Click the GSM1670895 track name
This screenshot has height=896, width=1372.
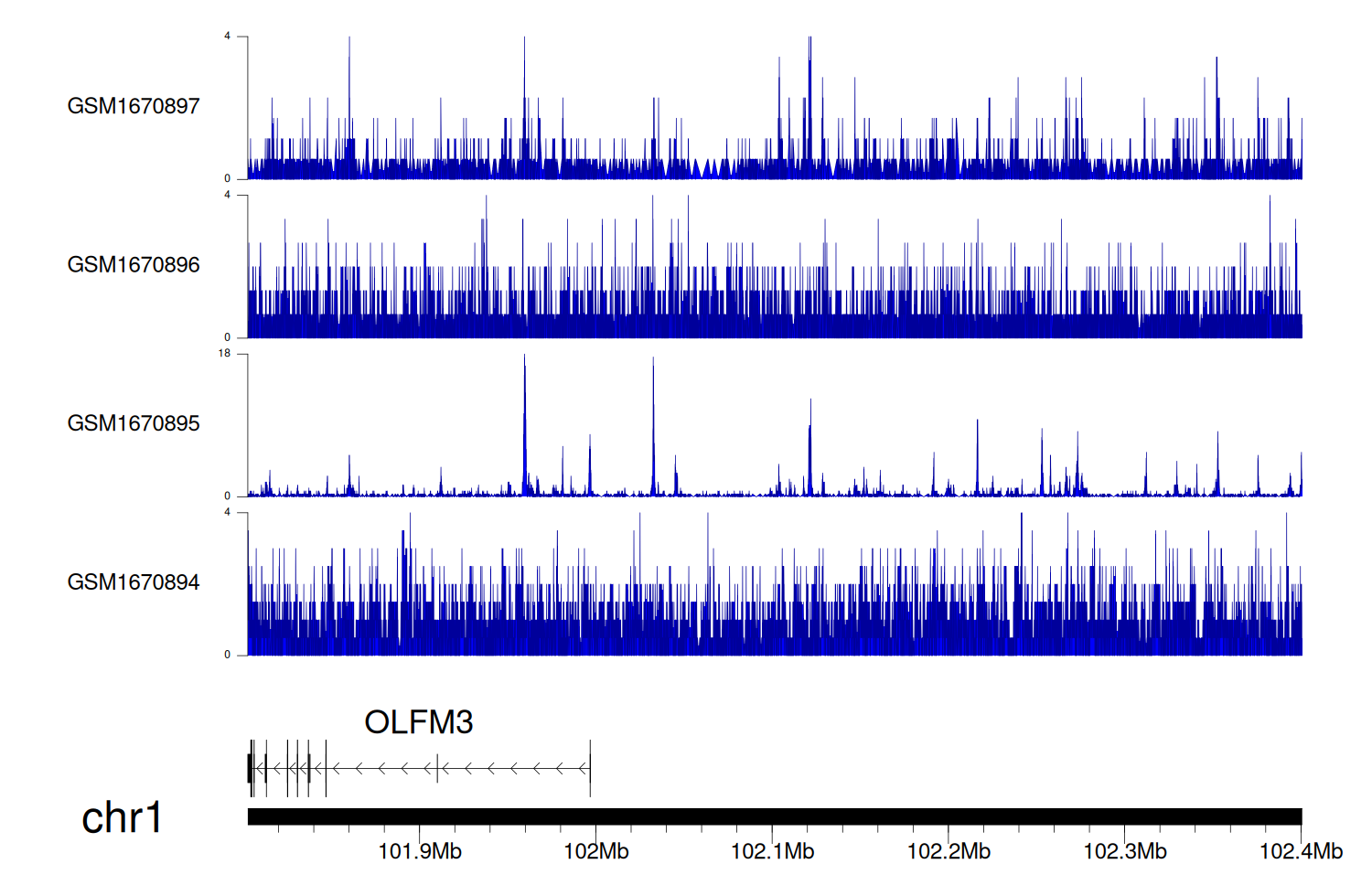(x=134, y=423)
